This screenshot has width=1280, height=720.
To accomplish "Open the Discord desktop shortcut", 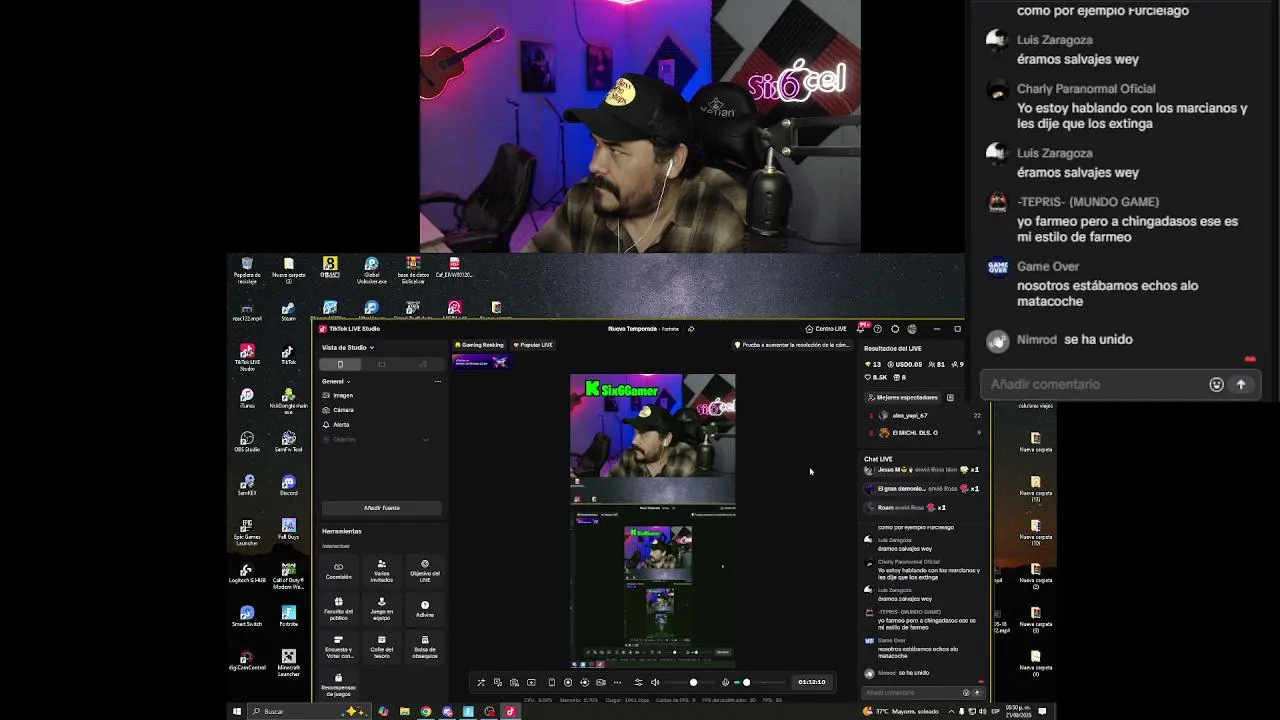I will (x=289, y=485).
